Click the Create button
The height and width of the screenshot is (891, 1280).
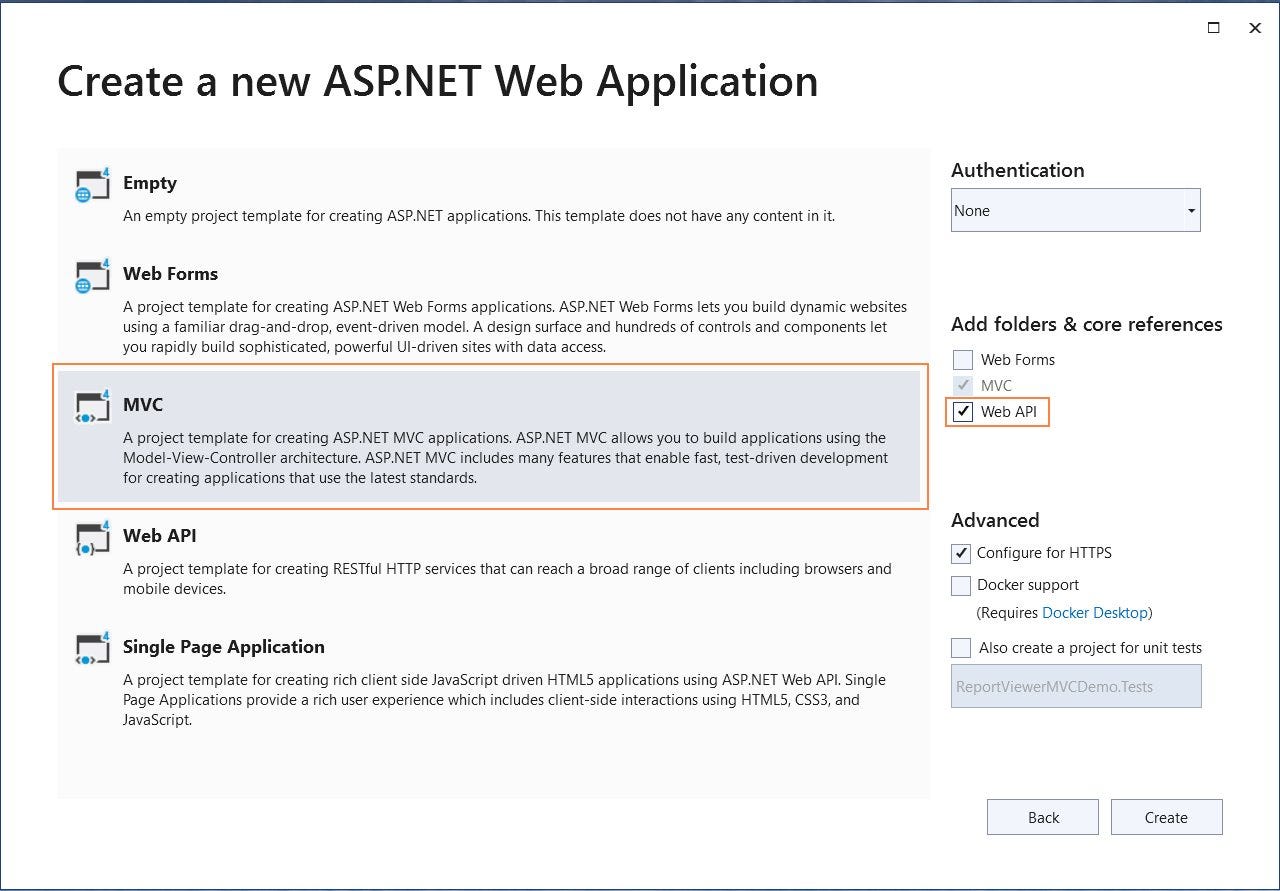tap(1166, 817)
